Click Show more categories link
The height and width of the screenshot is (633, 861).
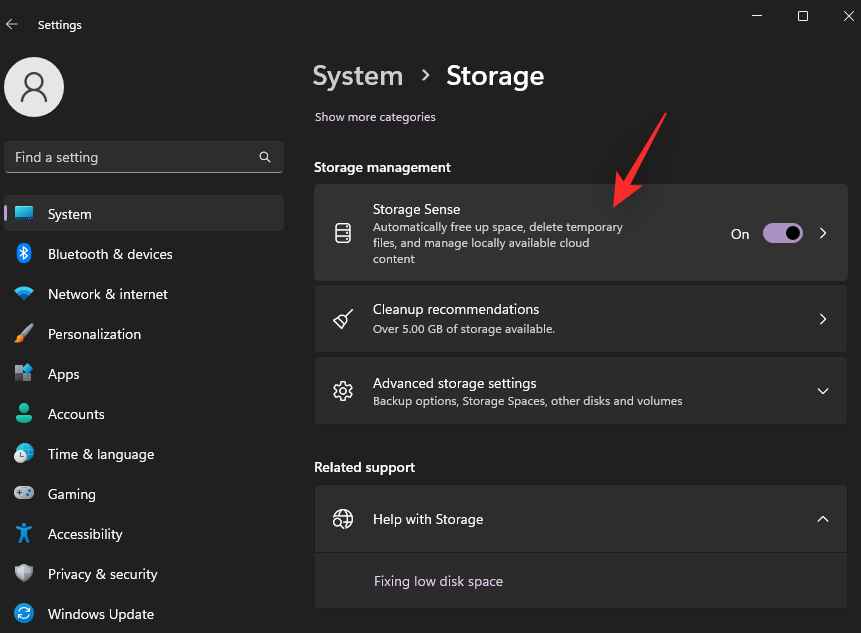pyautogui.click(x=375, y=117)
